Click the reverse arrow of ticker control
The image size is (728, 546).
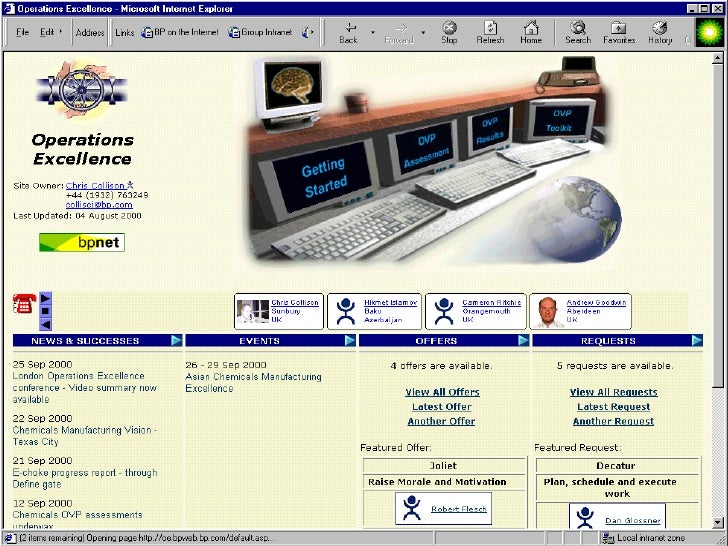[x=46, y=324]
